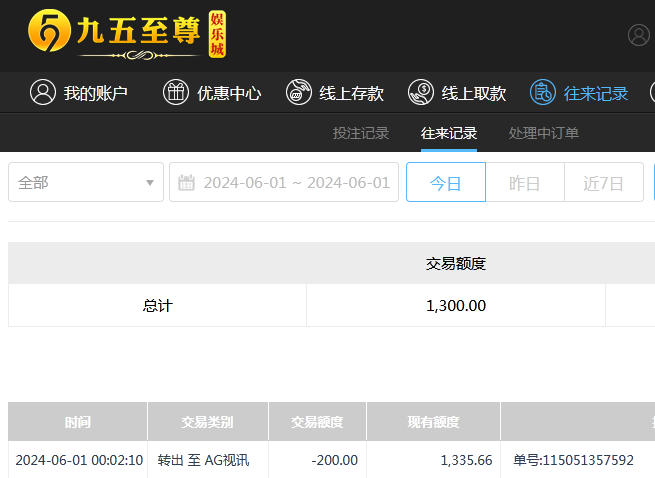This screenshot has height=478, width=655.
Task: Open the user profile avatar icon
Action: (639, 35)
